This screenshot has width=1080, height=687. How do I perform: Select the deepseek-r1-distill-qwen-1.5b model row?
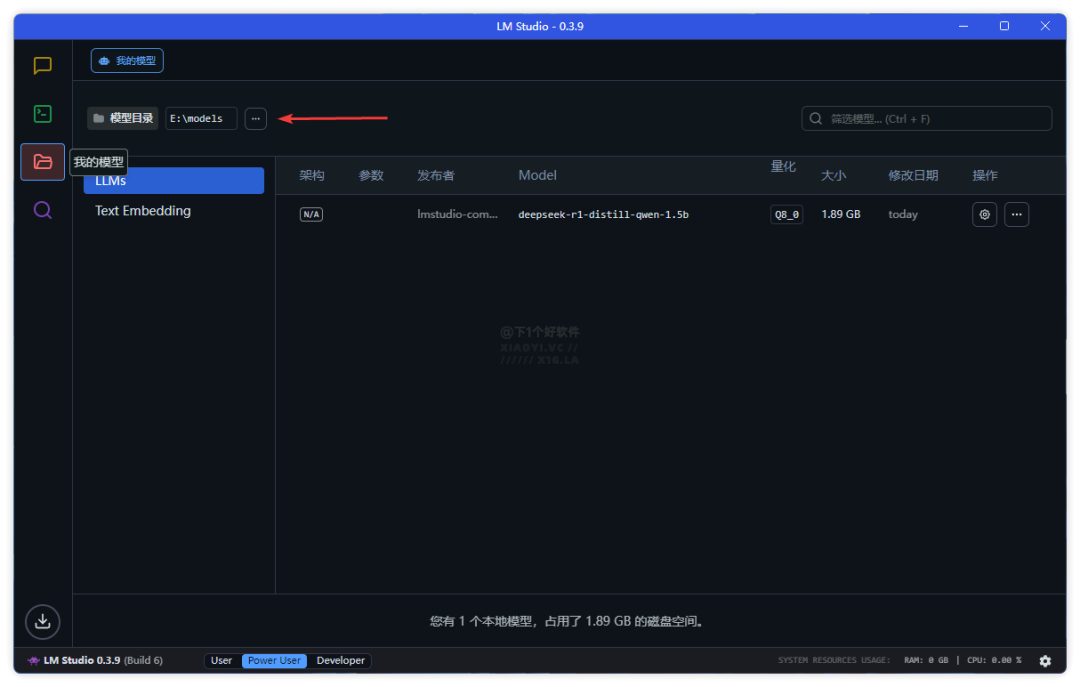603,214
